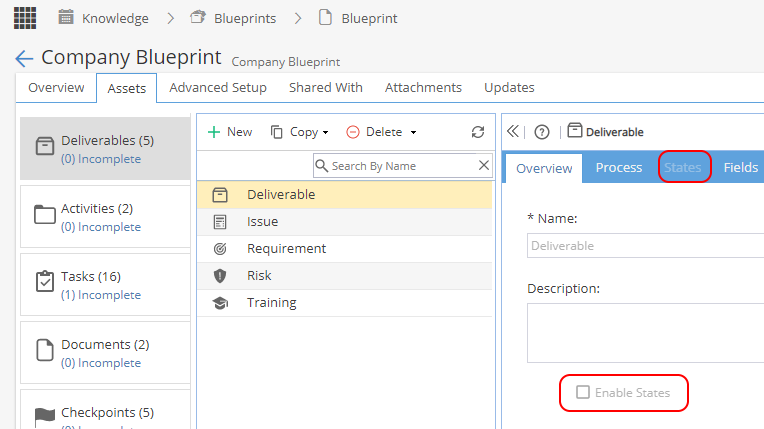
Task: Select the 'Risk' list row
Action: tap(345, 276)
